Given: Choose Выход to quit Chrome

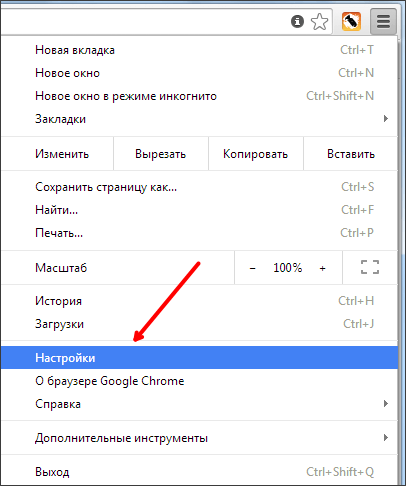Looking at the screenshot, I should click(x=199, y=472).
